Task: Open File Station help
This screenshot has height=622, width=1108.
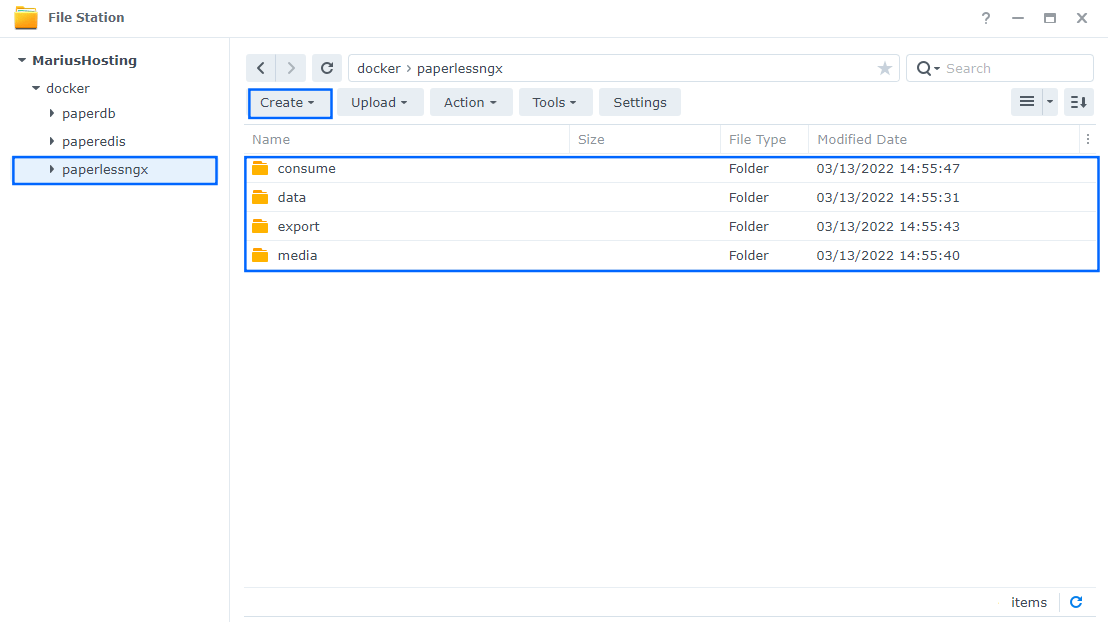Action: pyautogui.click(x=985, y=18)
